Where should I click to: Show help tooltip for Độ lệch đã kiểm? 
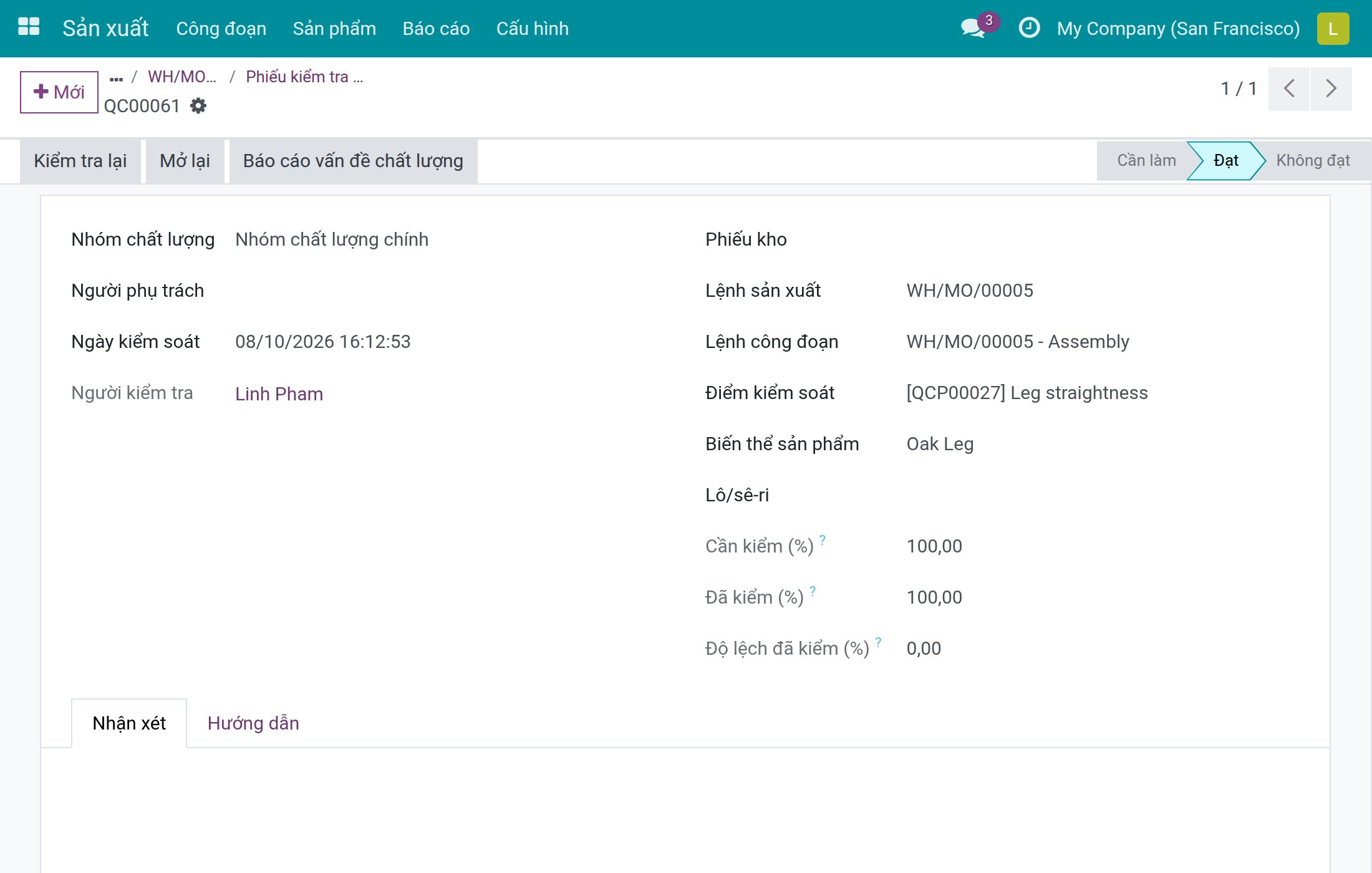[878, 642]
